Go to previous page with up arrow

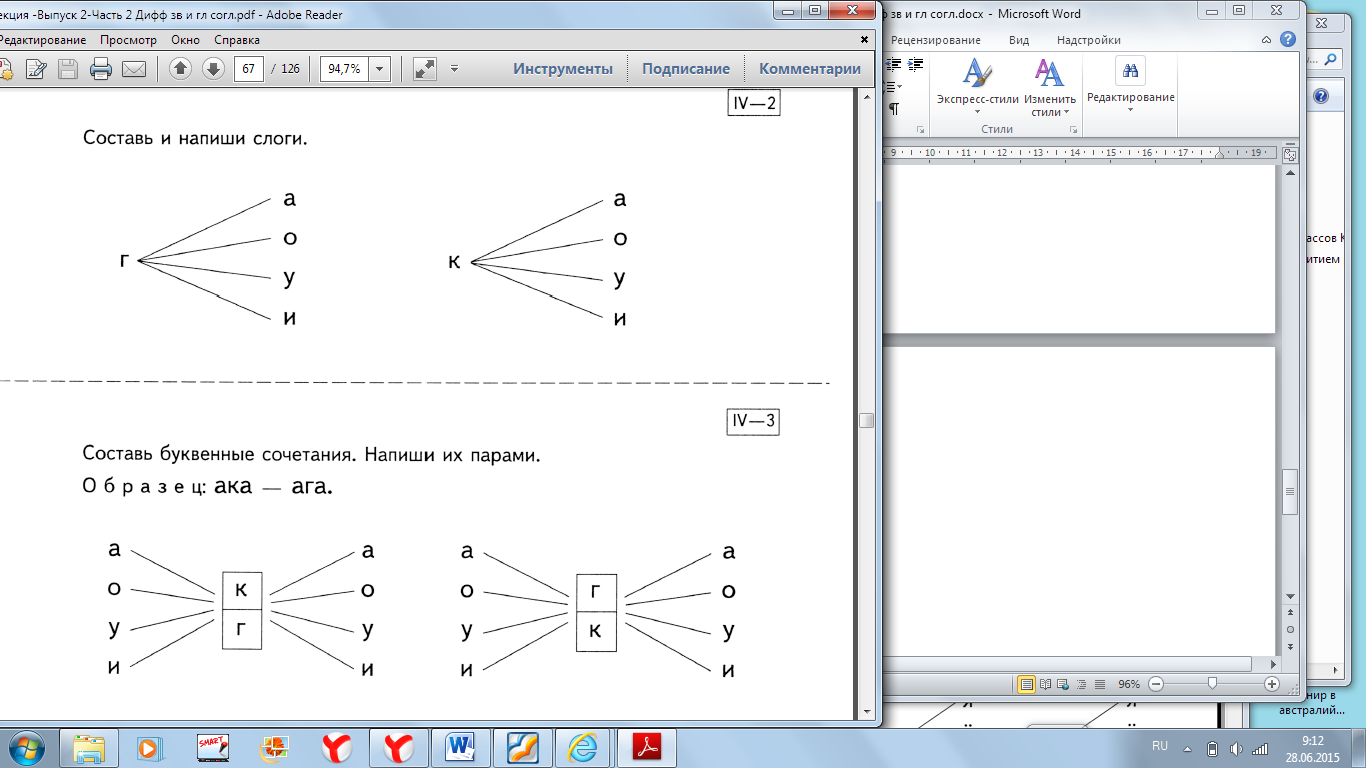pyautogui.click(x=180, y=69)
